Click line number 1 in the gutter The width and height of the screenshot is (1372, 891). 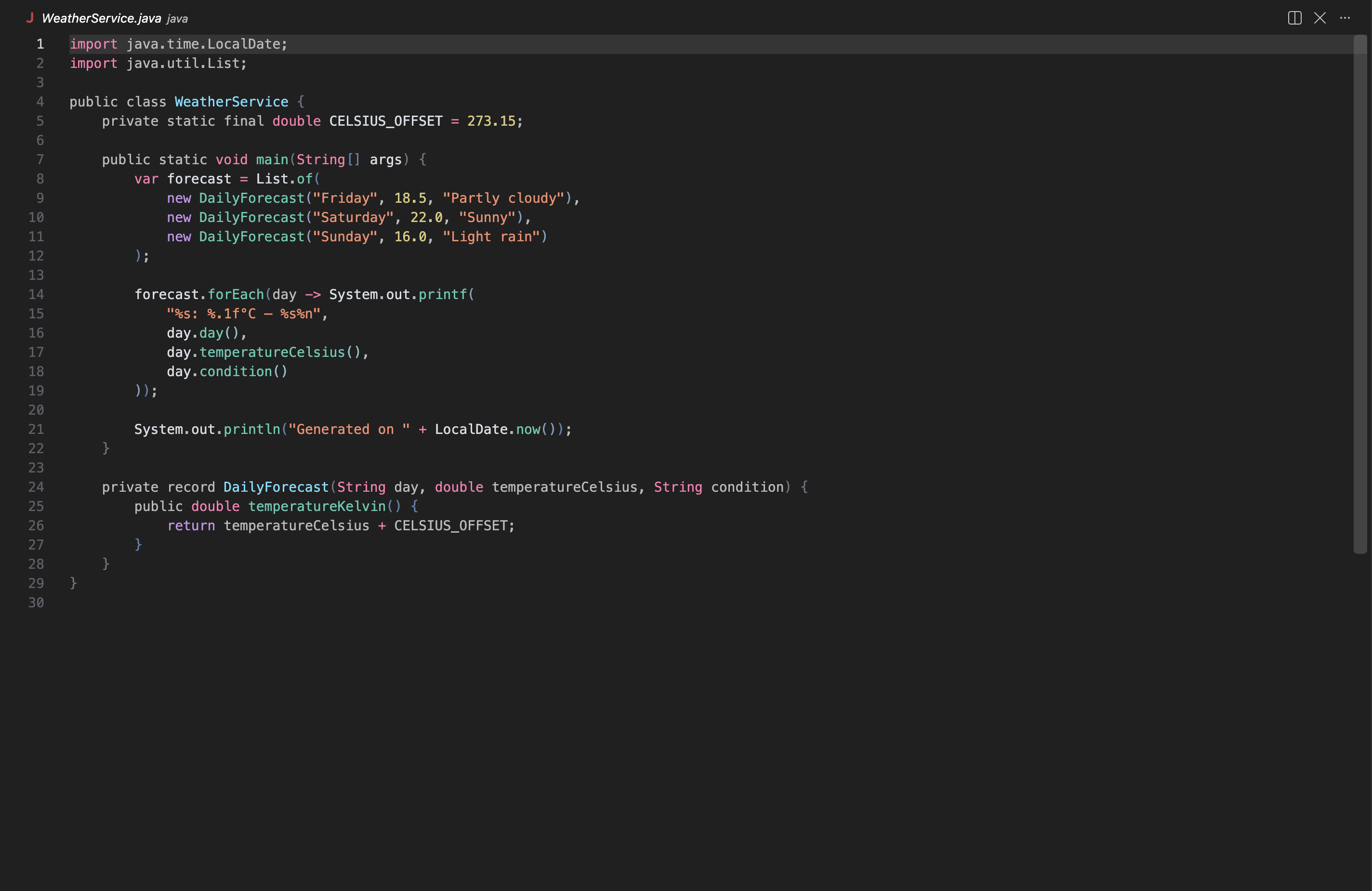coord(40,44)
